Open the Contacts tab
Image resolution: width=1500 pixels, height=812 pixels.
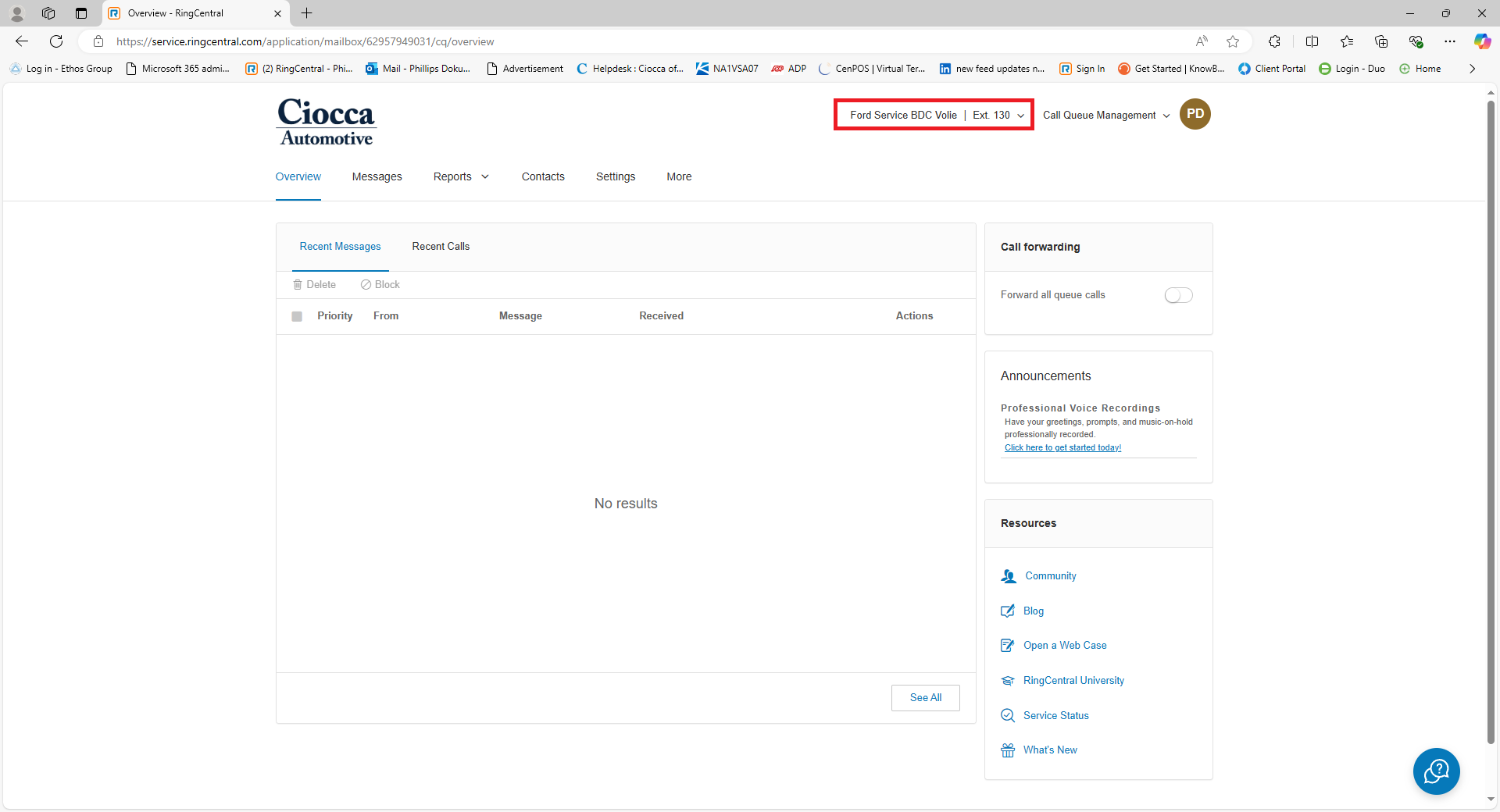(543, 176)
